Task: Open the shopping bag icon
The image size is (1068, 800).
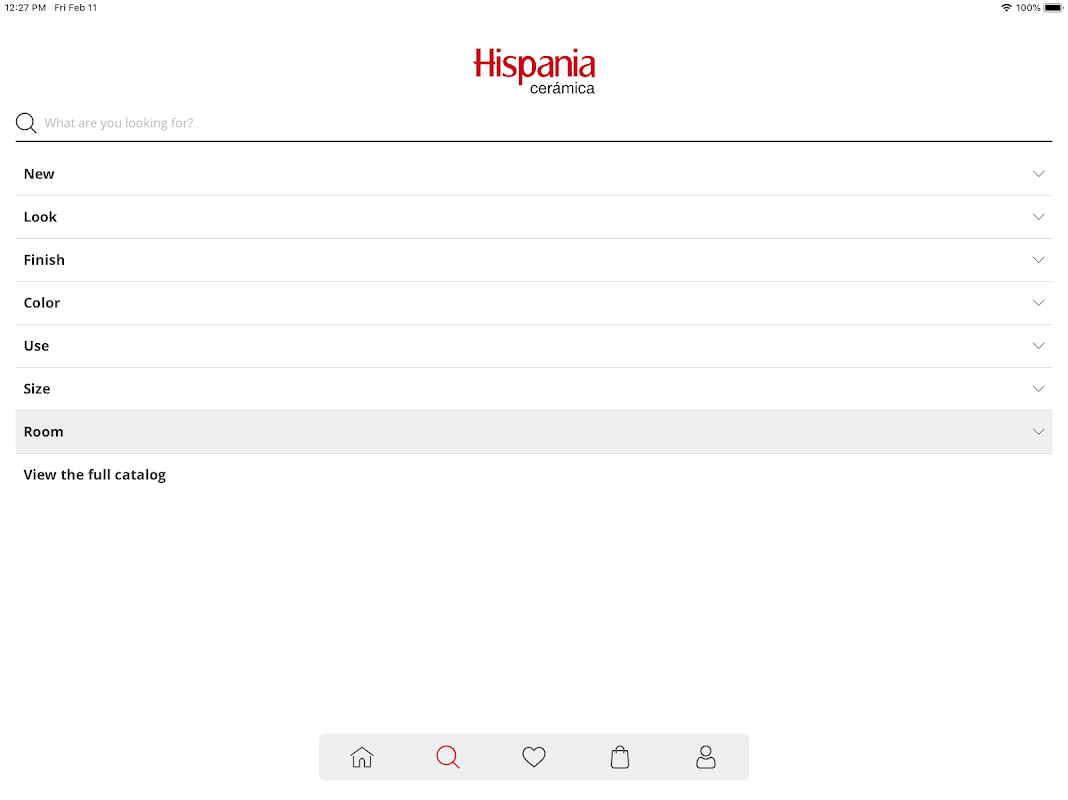Action: (620, 756)
